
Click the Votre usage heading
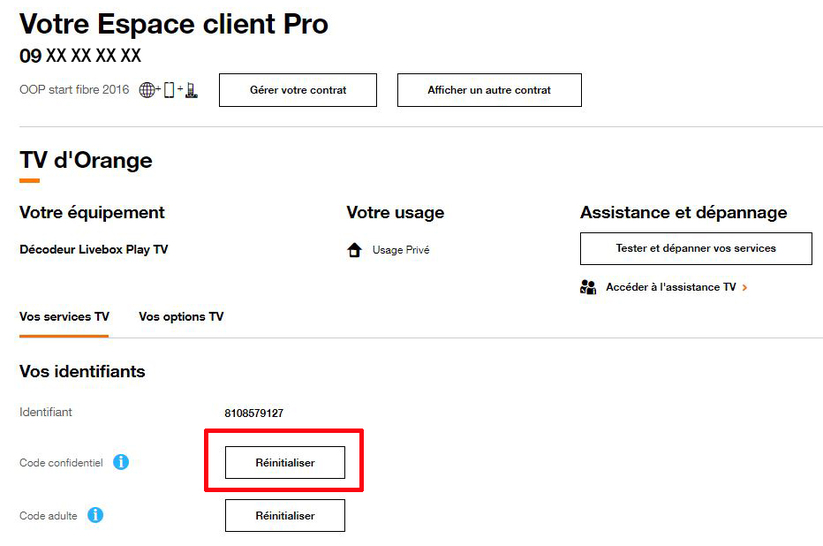[x=395, y=213]
